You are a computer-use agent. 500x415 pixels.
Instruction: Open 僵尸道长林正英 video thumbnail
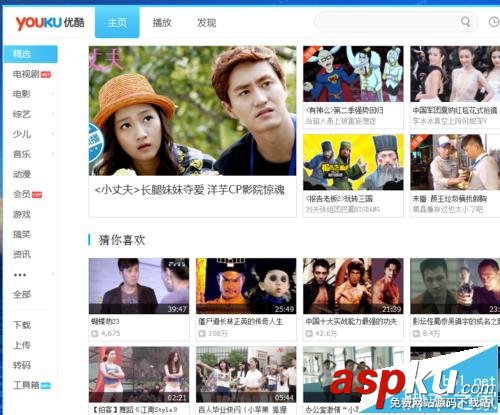(246, 286)
